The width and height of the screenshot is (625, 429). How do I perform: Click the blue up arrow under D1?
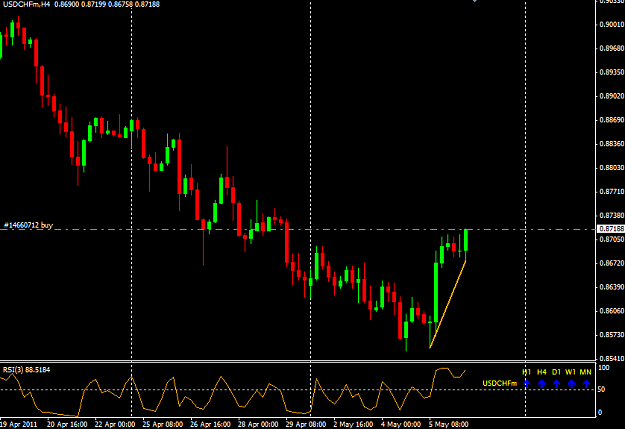[556, 384]
